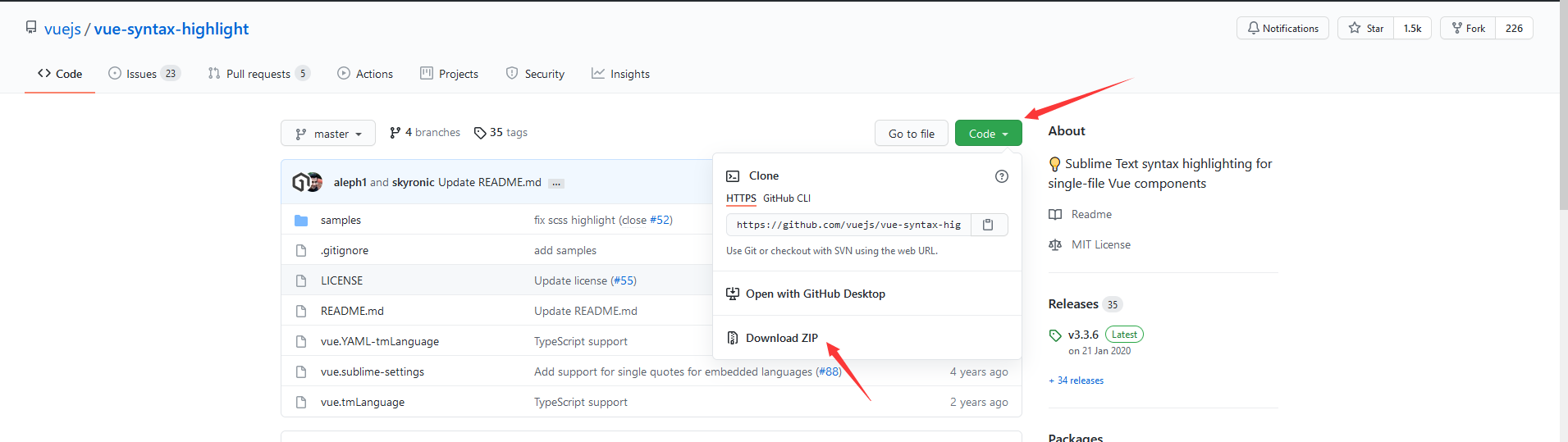Click the file icon beside vue.sublime-settings
The image size is (1568, 442).
[301, 372]
